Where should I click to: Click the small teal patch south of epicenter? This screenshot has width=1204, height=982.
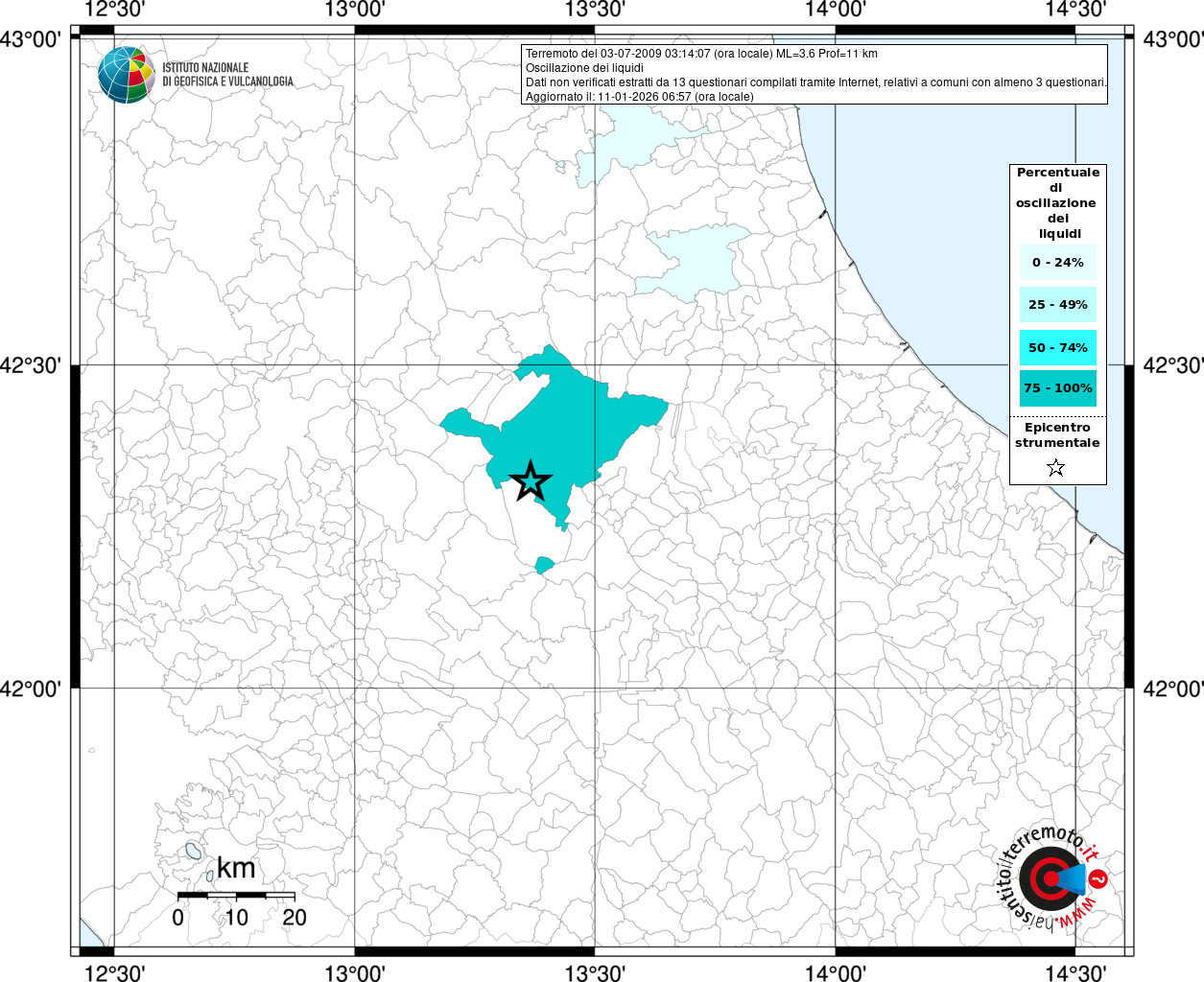(x=545, y=566)
